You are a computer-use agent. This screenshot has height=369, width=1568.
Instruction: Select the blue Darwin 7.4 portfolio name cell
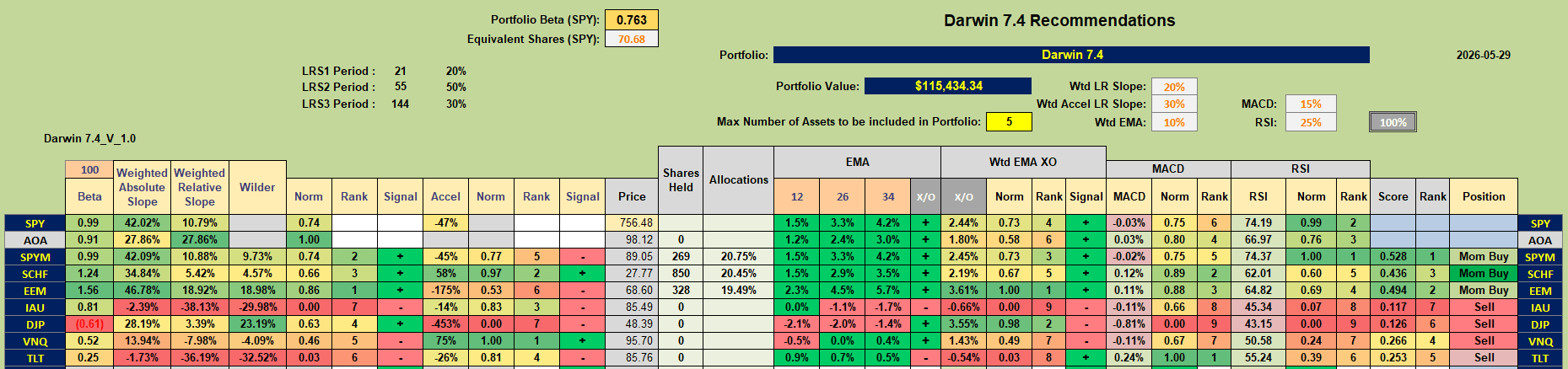pyautogui.click(x=1071, y=55)
